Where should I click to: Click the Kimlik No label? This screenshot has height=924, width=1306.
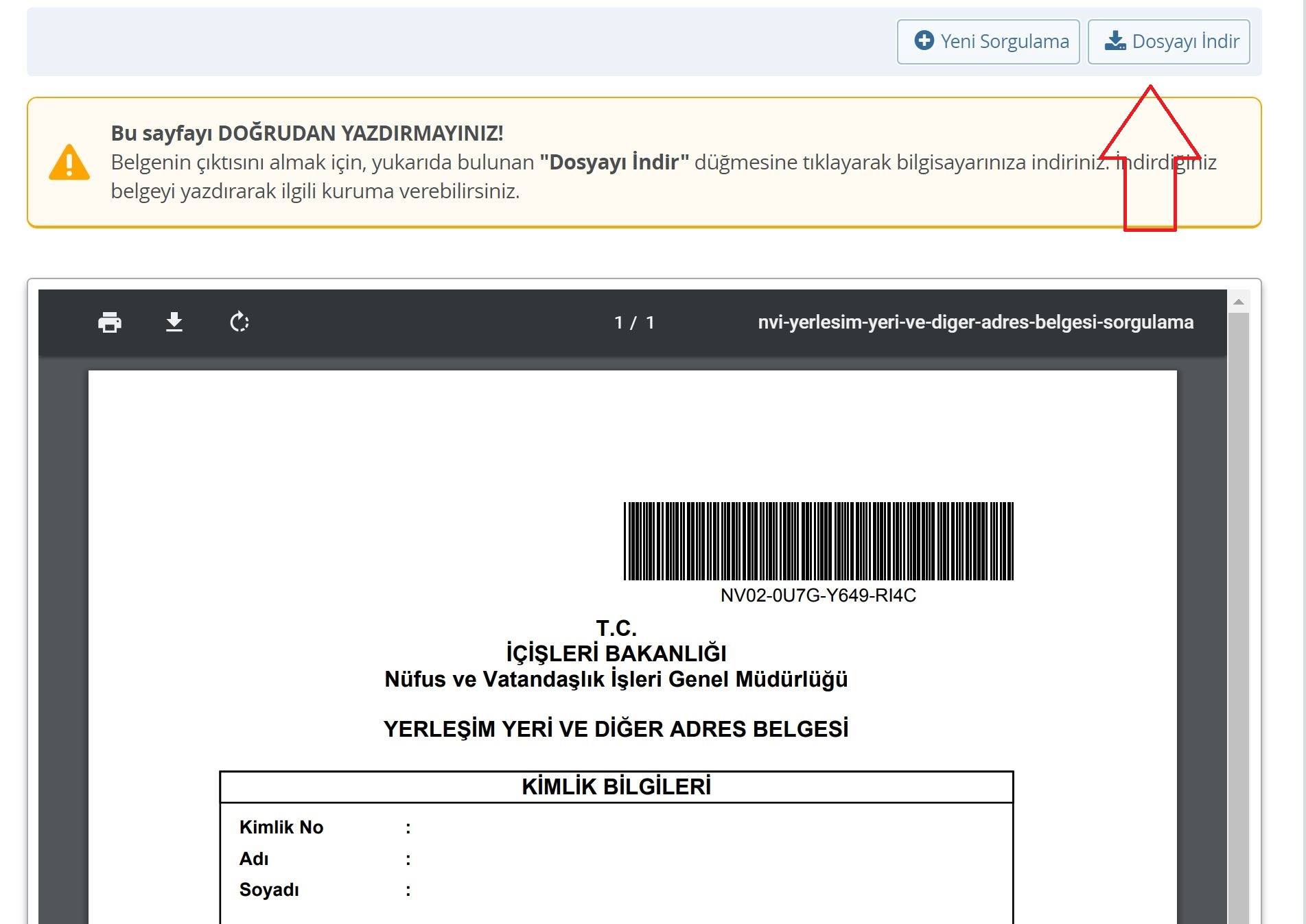[281, 827]
